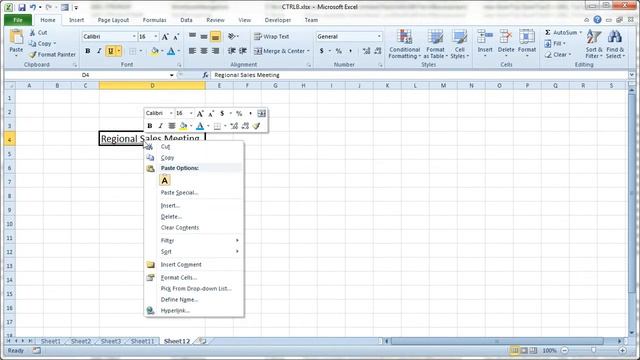Click the Delete cells icon in Cells group
Screen dimensions: 640x360
506,37
